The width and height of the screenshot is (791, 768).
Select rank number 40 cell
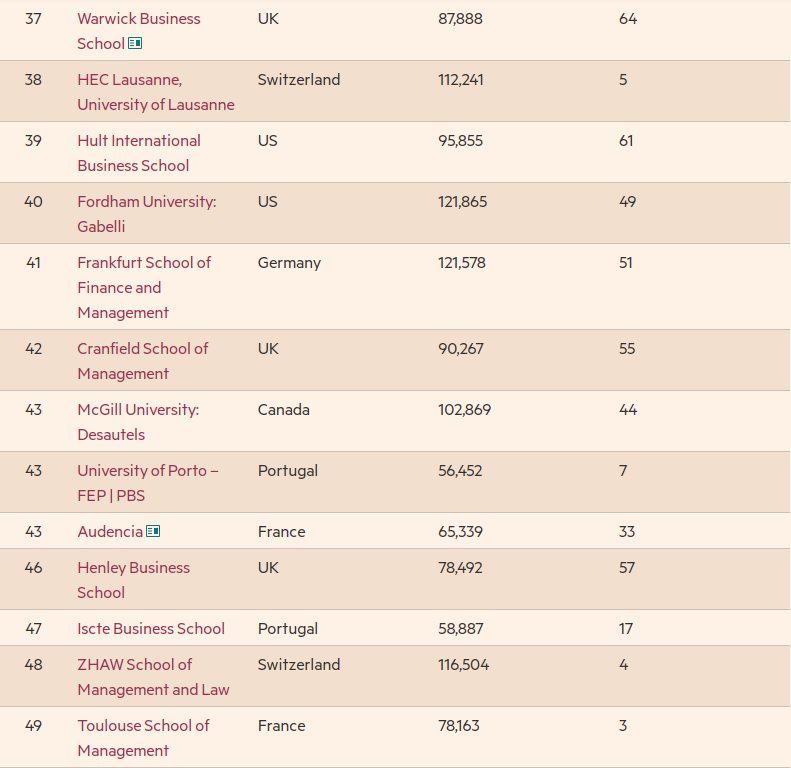33,202
